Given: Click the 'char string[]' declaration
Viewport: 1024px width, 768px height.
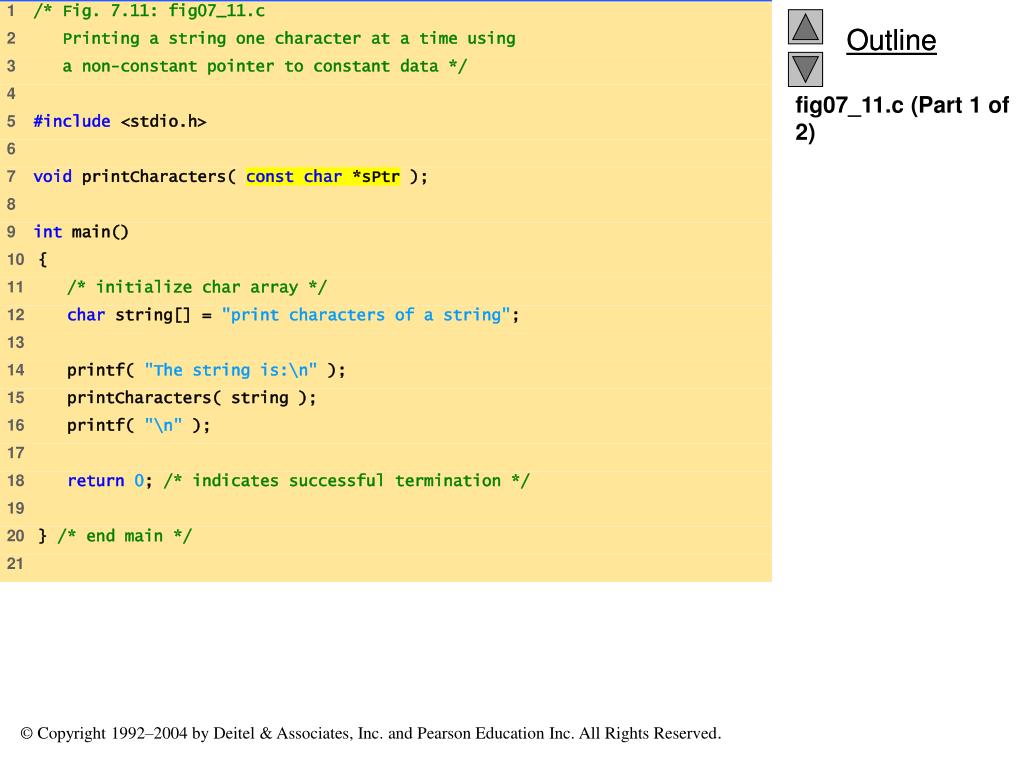Looking at the screenshot, I should coord(129,315).
